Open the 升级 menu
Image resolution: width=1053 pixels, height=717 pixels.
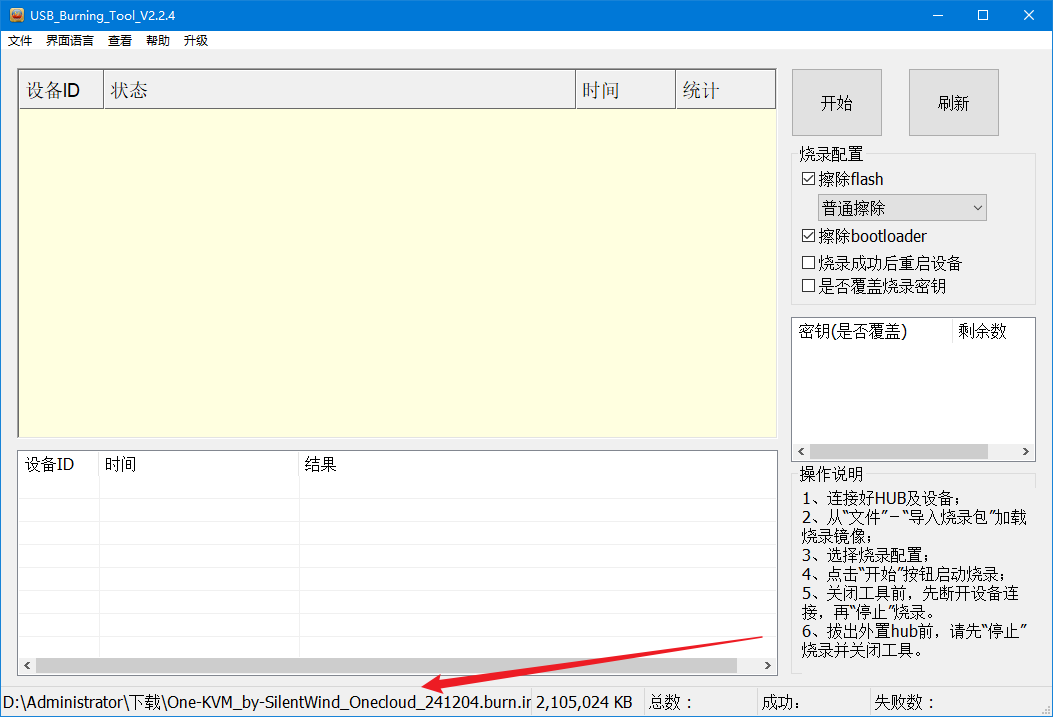pos(196,41)
